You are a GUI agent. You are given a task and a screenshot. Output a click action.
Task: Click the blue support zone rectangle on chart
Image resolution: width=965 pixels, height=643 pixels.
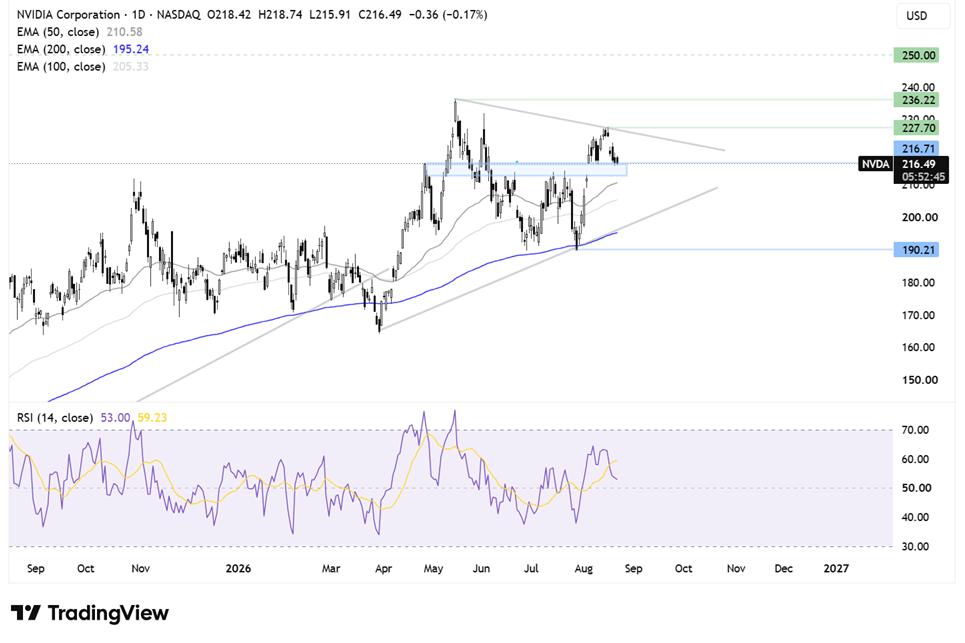[526, 169]
